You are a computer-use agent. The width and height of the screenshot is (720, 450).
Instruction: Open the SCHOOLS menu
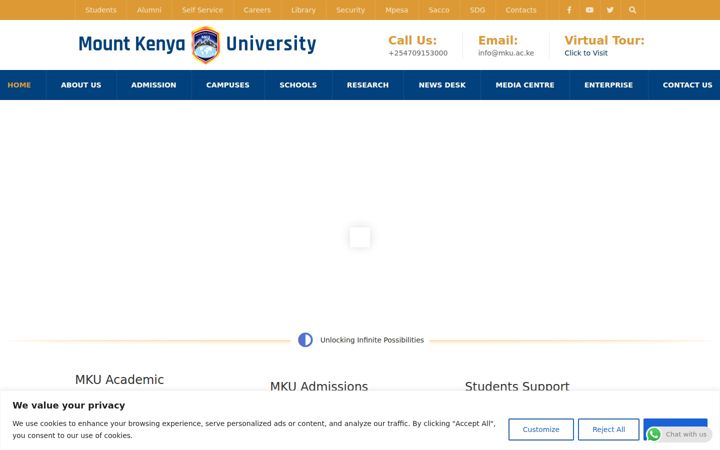[298, 85]
